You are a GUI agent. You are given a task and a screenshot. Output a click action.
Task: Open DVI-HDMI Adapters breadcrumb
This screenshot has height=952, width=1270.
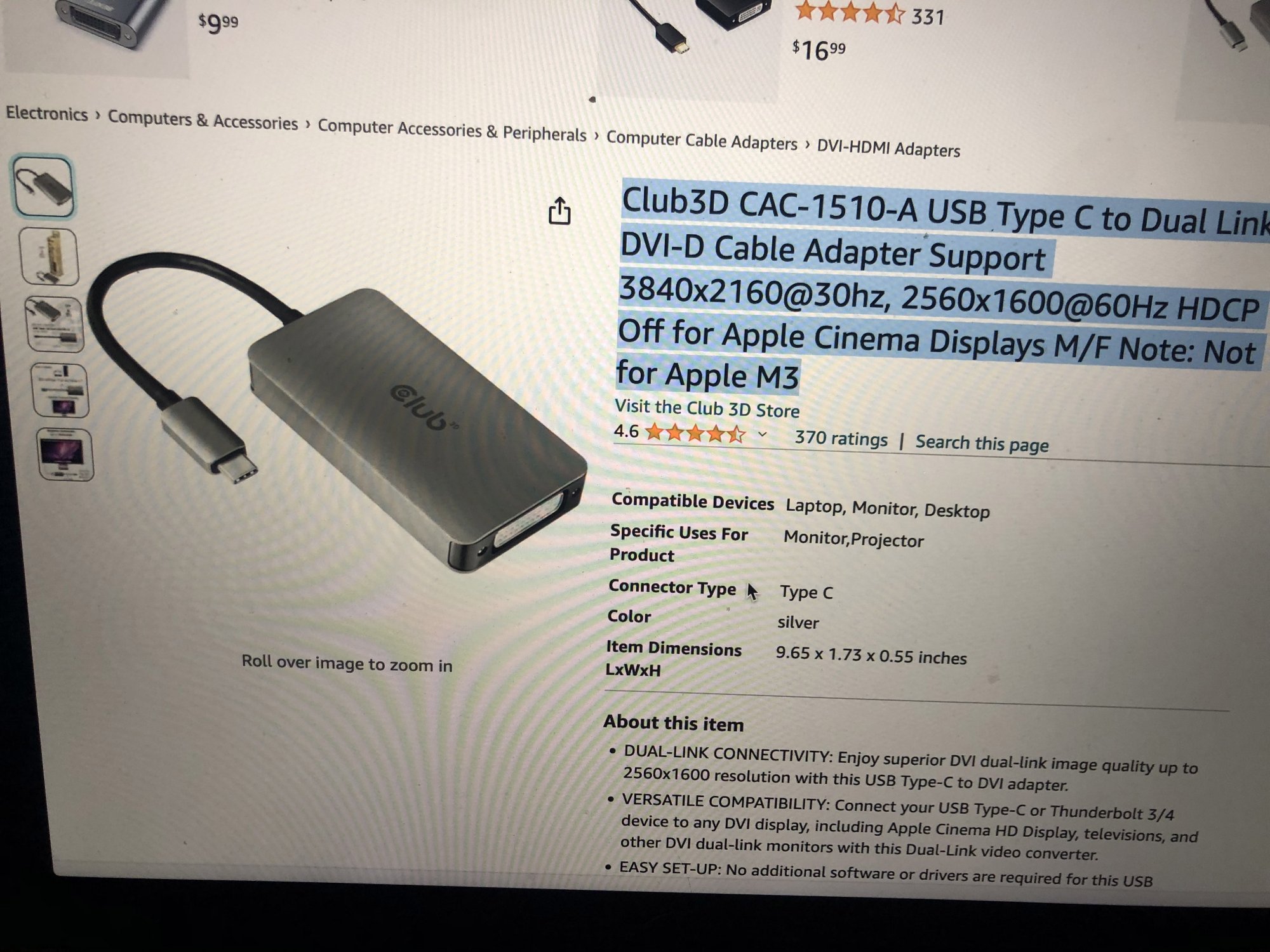click(888, 148)
